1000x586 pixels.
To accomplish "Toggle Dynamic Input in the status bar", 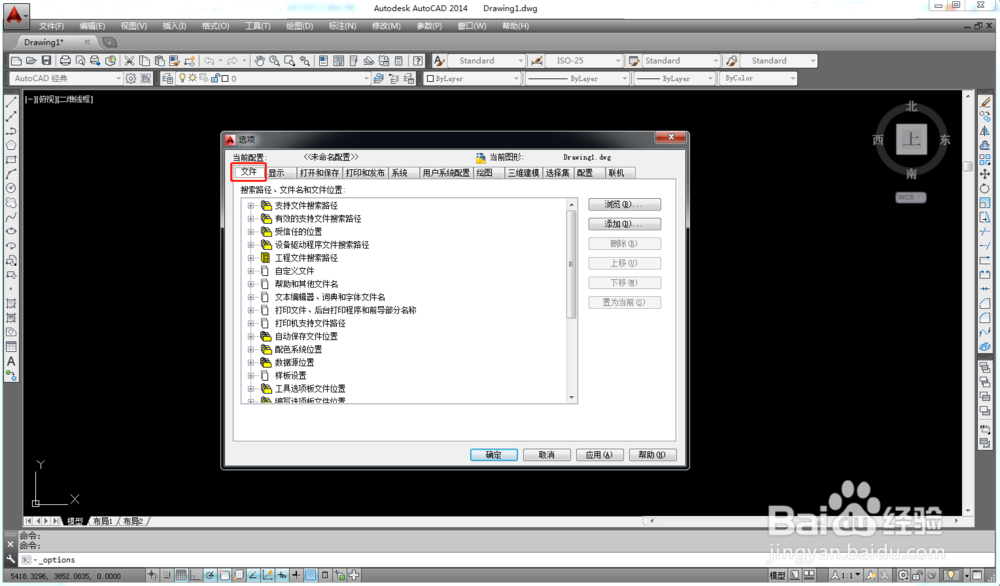I will (281, 575).
